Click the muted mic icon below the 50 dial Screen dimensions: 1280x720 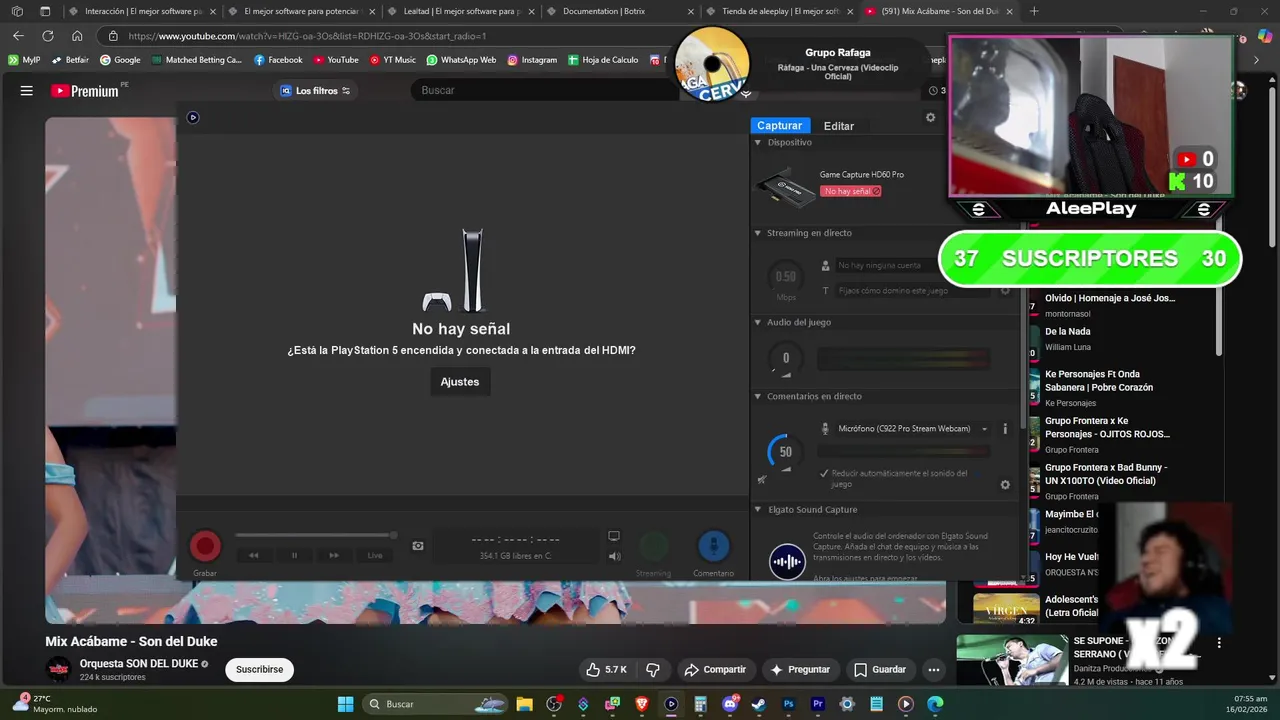click(762, 479)
